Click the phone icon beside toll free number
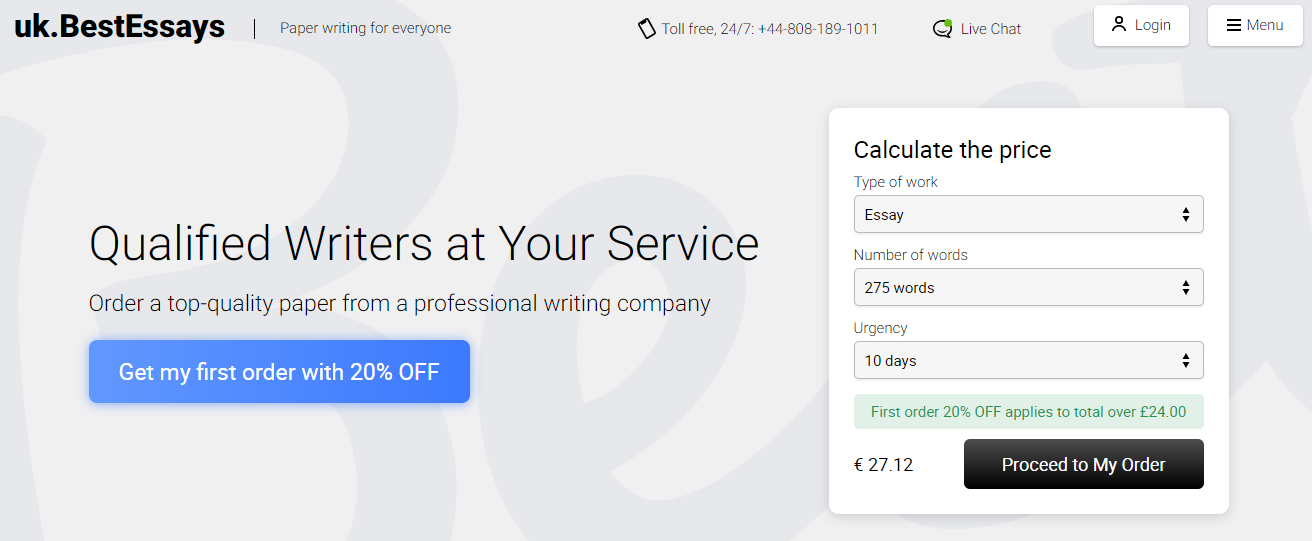 pos(647,29)
